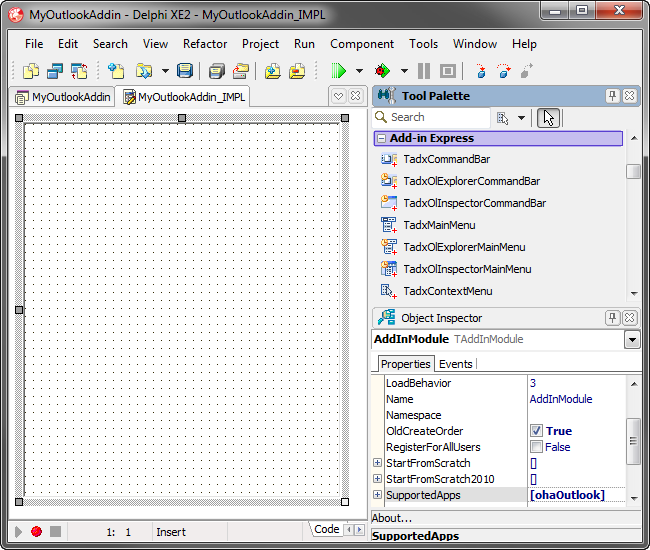
Task: Click the macro play icon in status bar
Action: click(x=18, y=531)
